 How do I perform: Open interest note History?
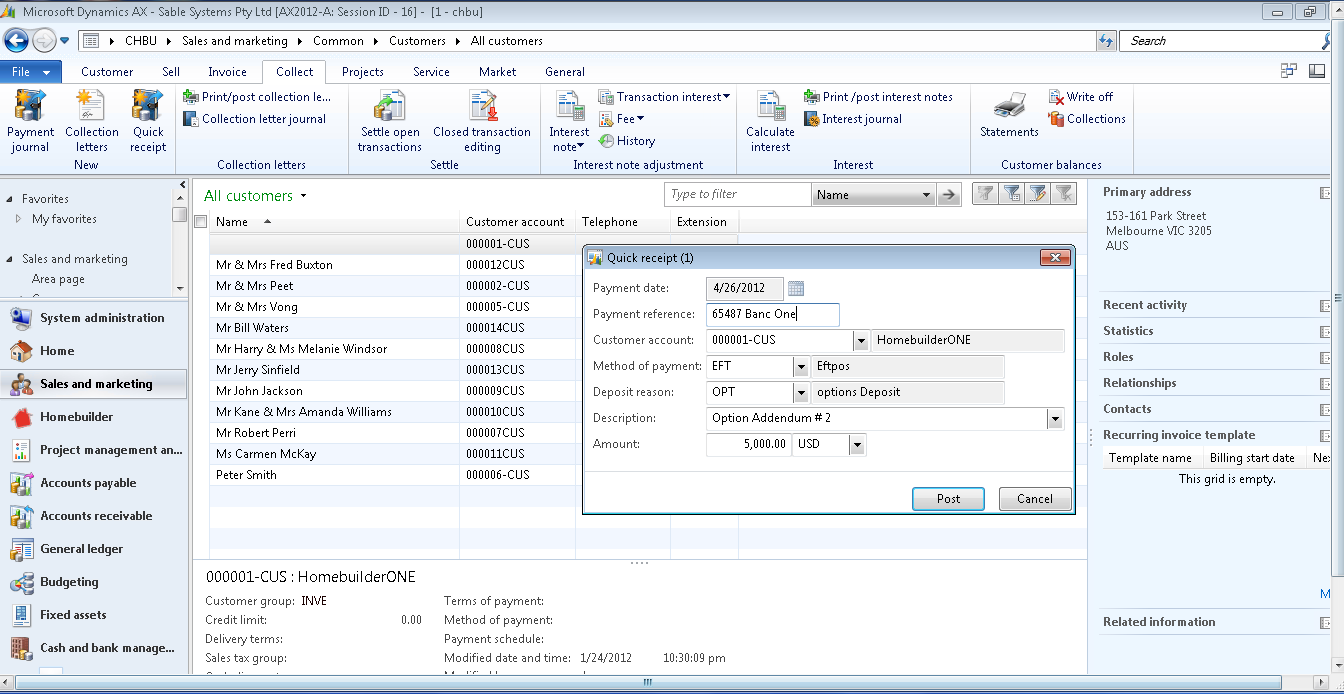tap(626, 141)
